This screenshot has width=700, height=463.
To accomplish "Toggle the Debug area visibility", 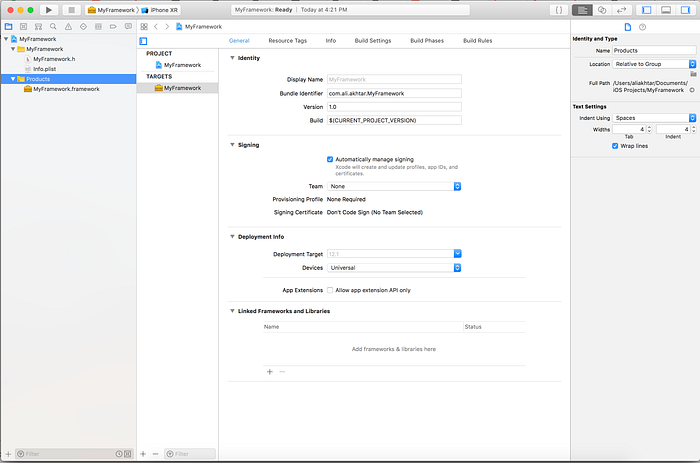I will (666, 10).
